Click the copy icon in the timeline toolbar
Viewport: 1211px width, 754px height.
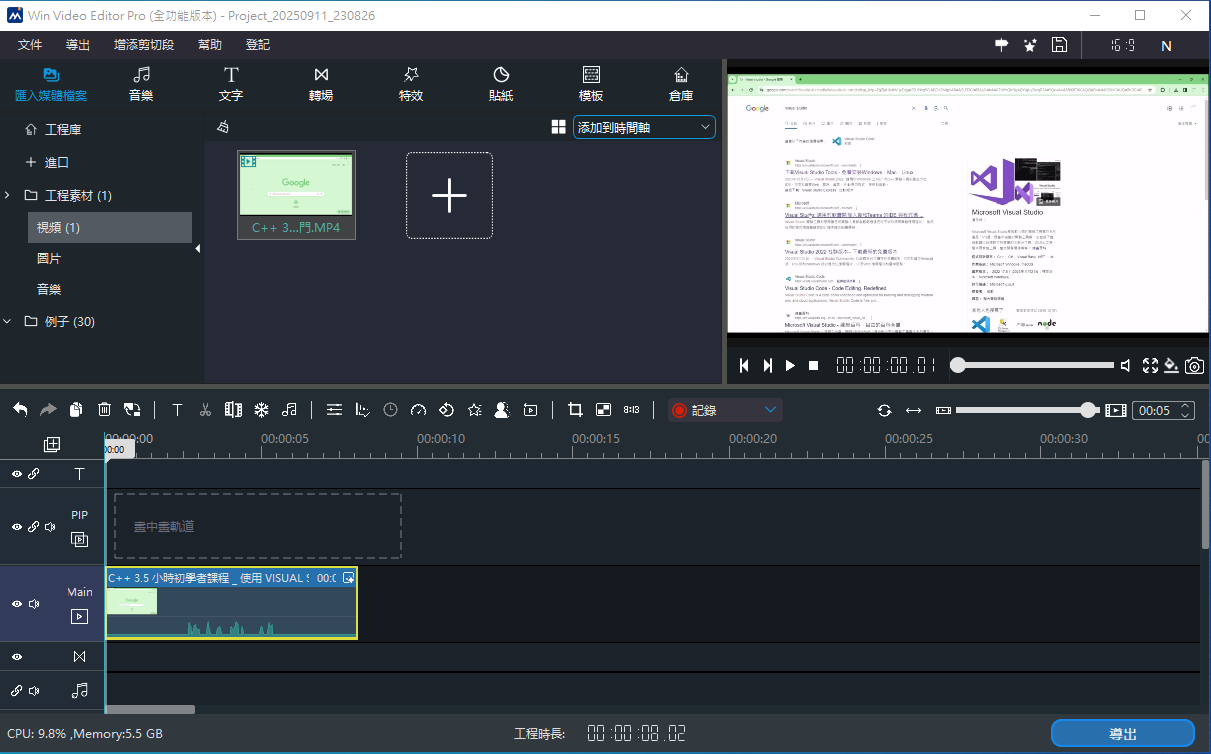pyautogui.click(x=76, y=409)
